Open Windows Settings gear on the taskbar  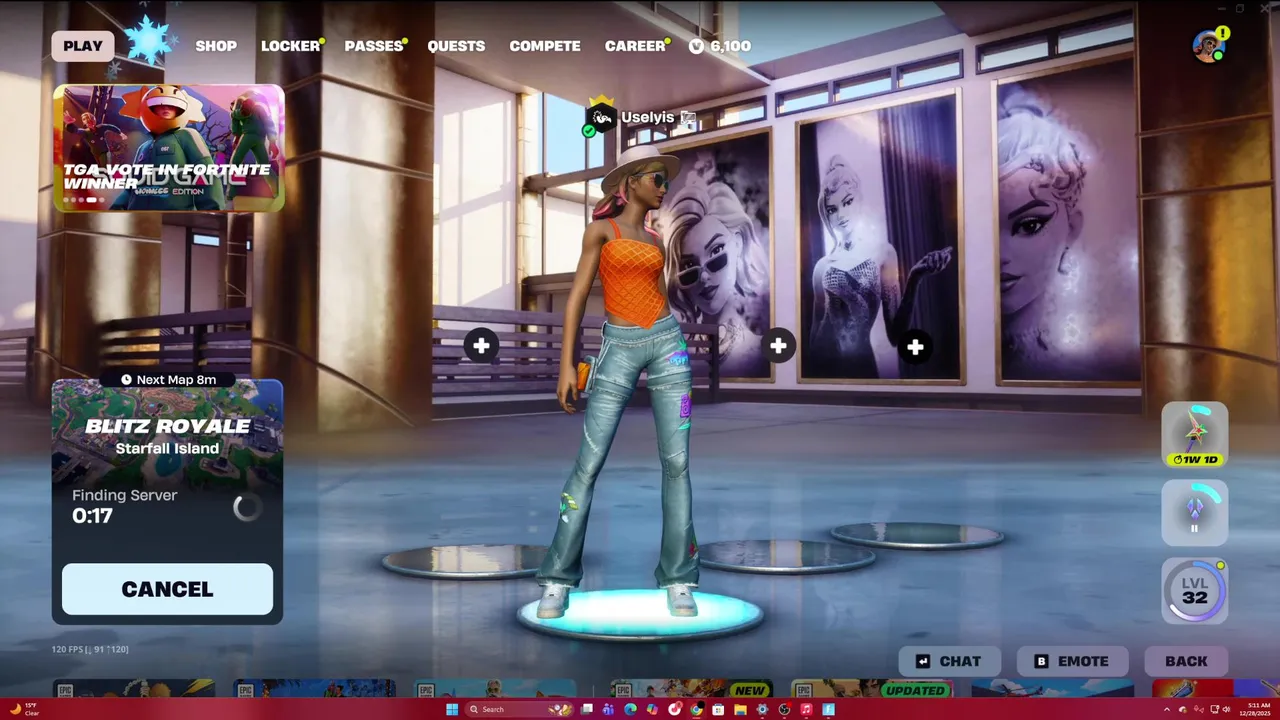click(x=762, y=709)
